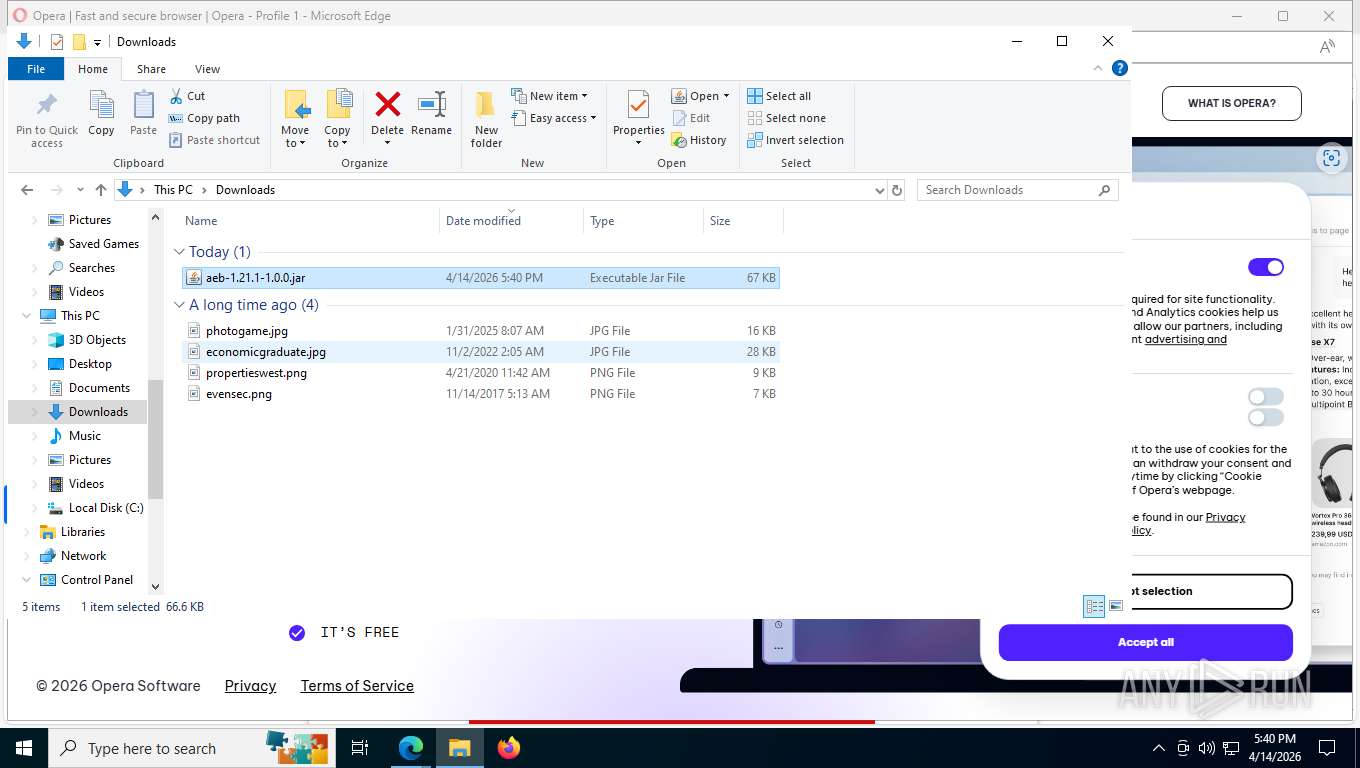Click advertising and link in cookie text
1360x768 pixels.
(x=1185, y=340)
